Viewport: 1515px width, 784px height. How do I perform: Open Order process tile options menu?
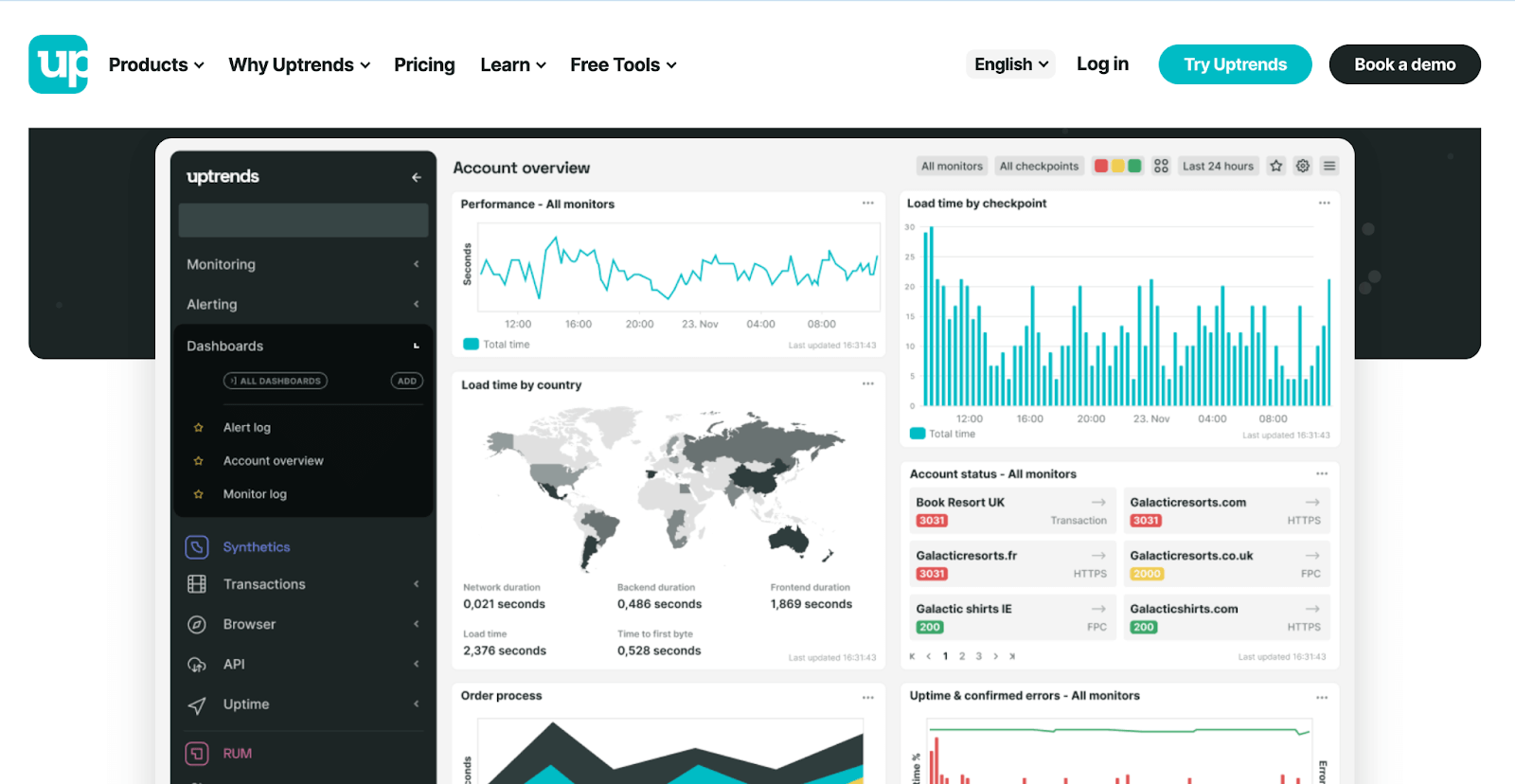tap(868, 697)
